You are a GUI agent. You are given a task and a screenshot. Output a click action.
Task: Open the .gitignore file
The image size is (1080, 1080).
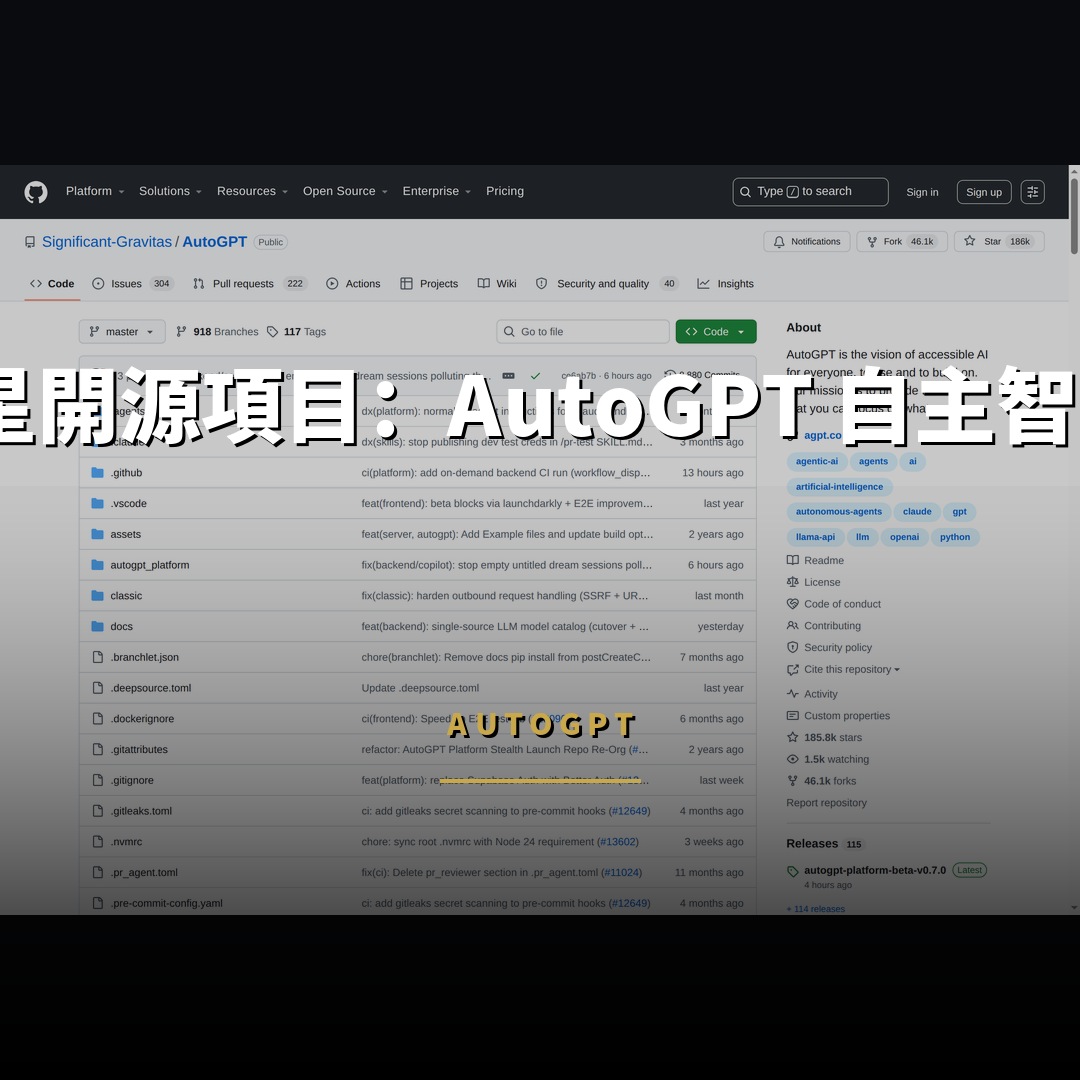[132, 780]
